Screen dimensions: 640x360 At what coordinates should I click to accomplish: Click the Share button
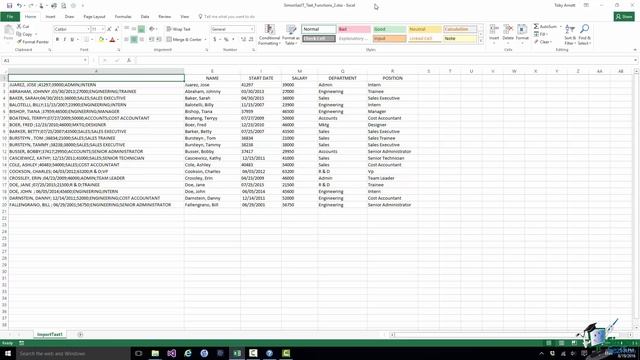click(624, 16)
